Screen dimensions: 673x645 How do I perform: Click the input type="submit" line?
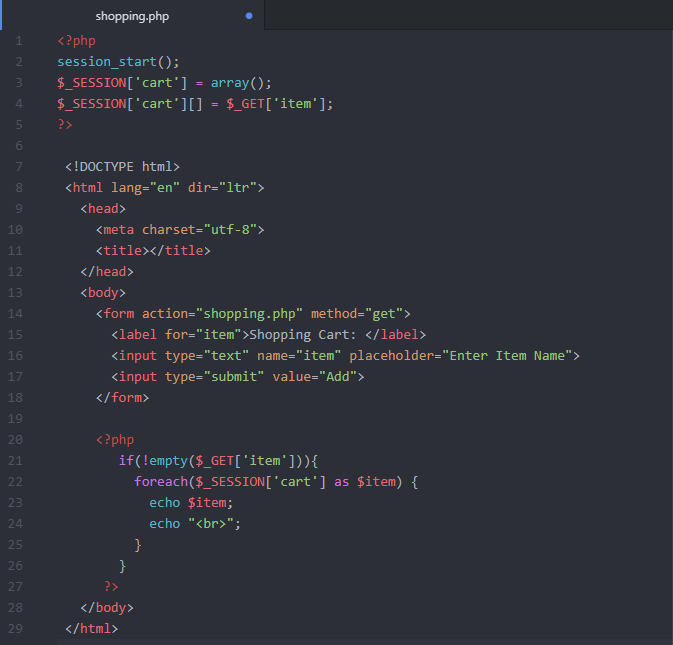click(238, 377)
